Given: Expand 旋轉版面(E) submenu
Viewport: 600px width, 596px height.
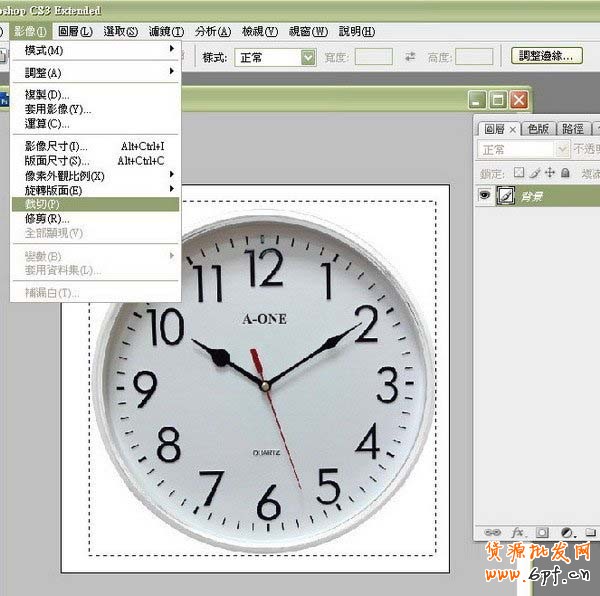Looking at the screenshot, I should 95,190.
